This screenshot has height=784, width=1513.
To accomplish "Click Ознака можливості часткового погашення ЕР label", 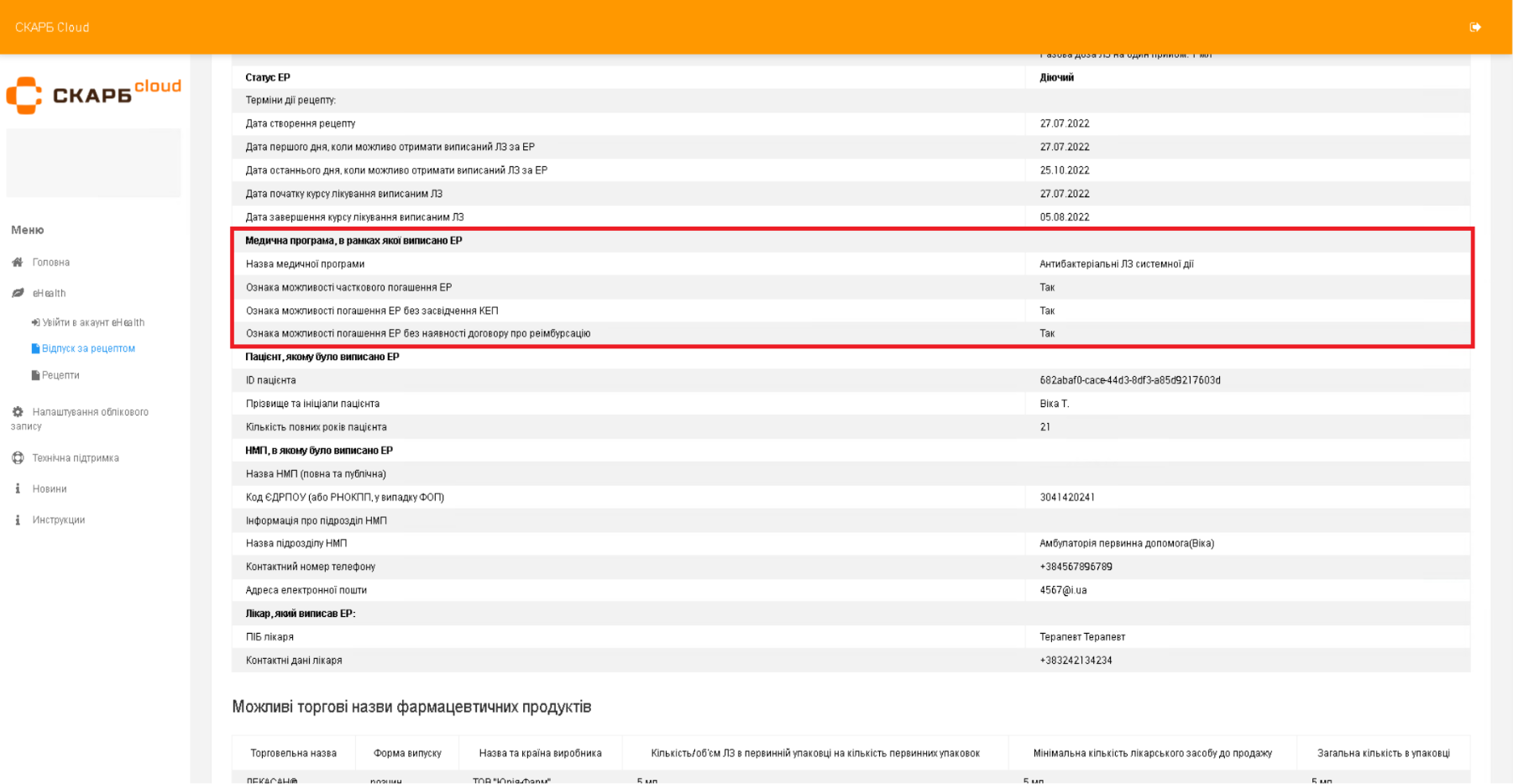I will 348,287.
